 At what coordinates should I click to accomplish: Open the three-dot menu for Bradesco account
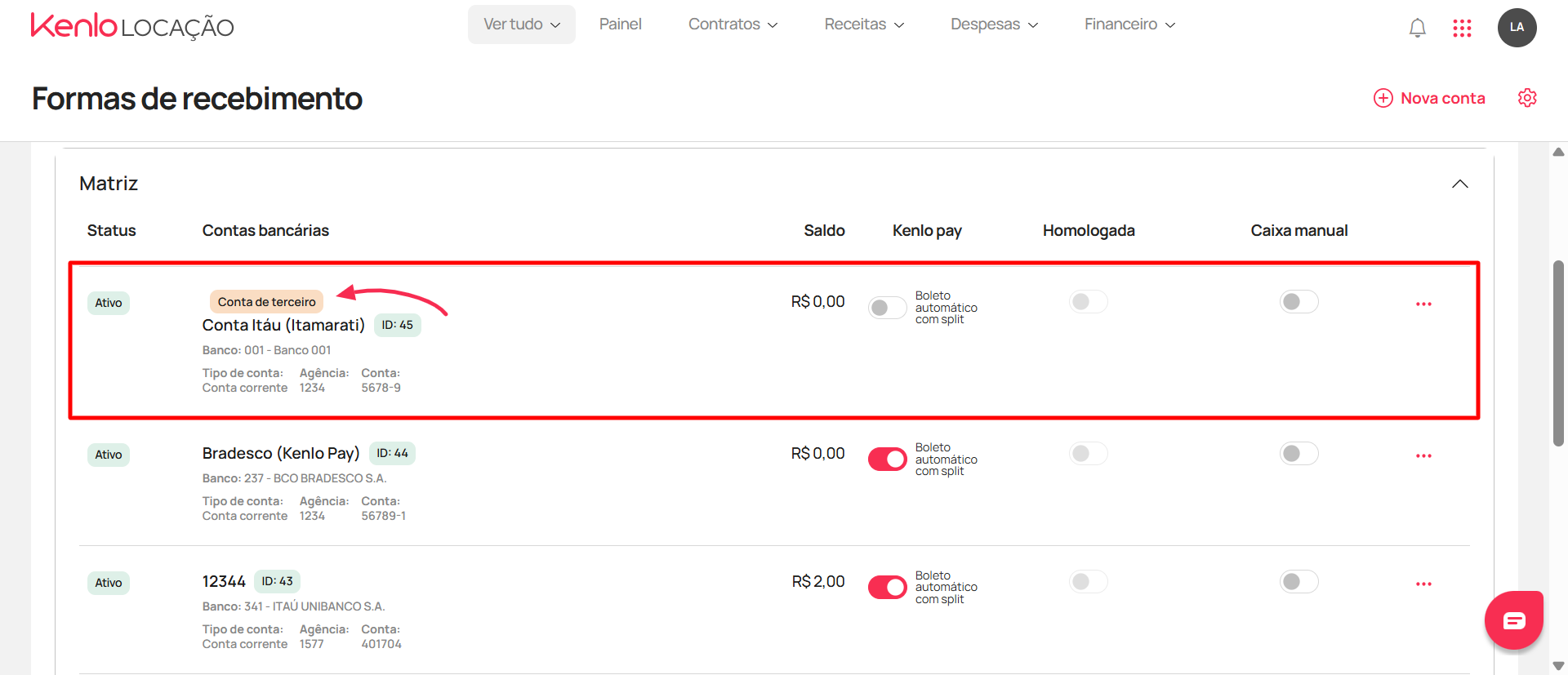[x=1423, y=455]
